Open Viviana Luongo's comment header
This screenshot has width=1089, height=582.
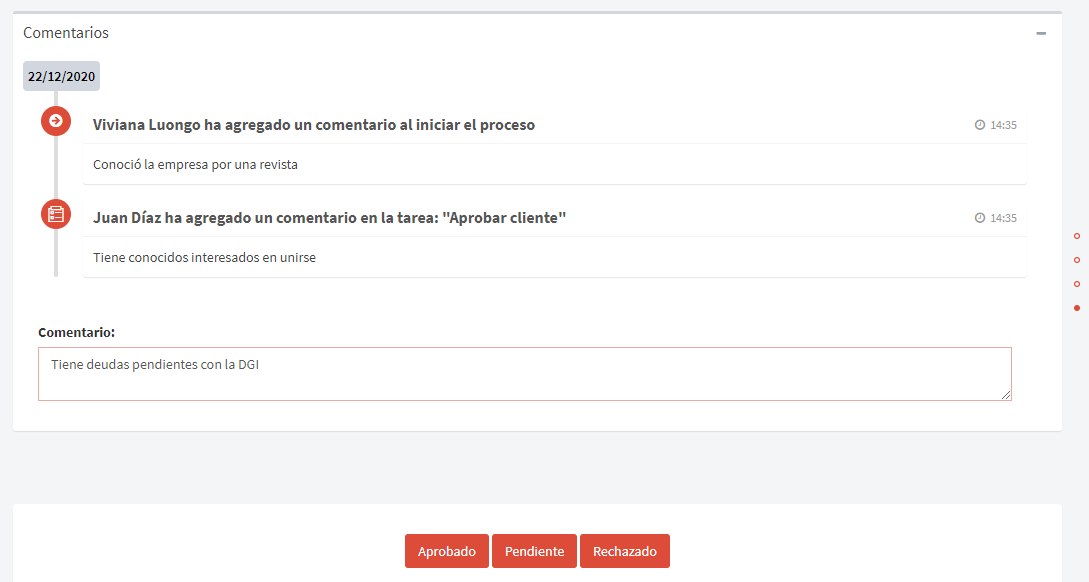(314, 125)
